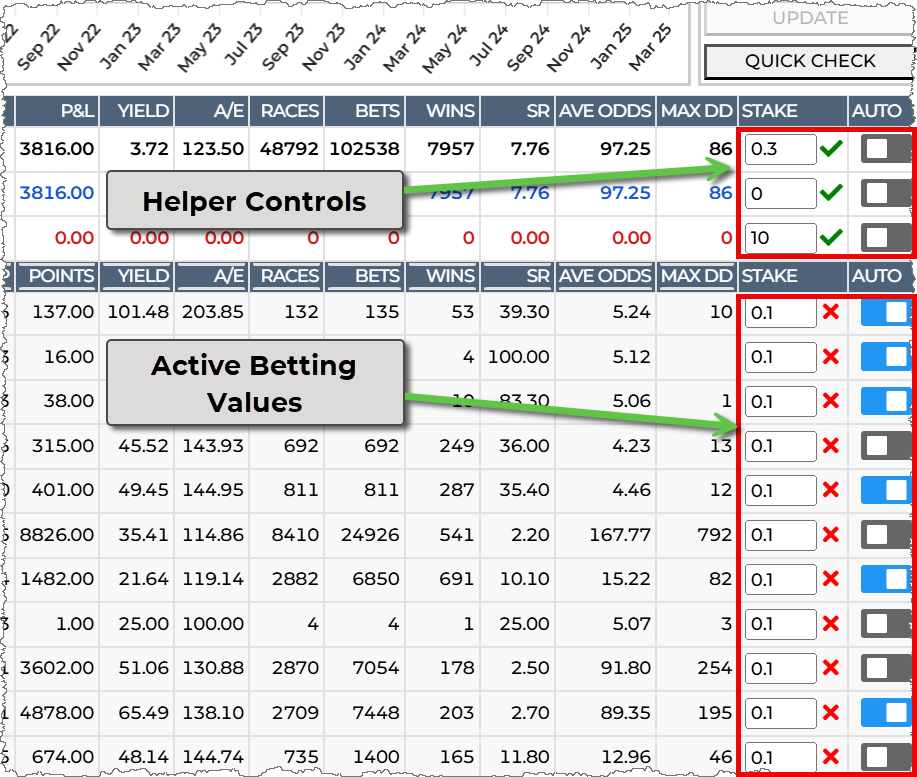Enable AUTO toggle in 315.00 points row

coord(885,446)
